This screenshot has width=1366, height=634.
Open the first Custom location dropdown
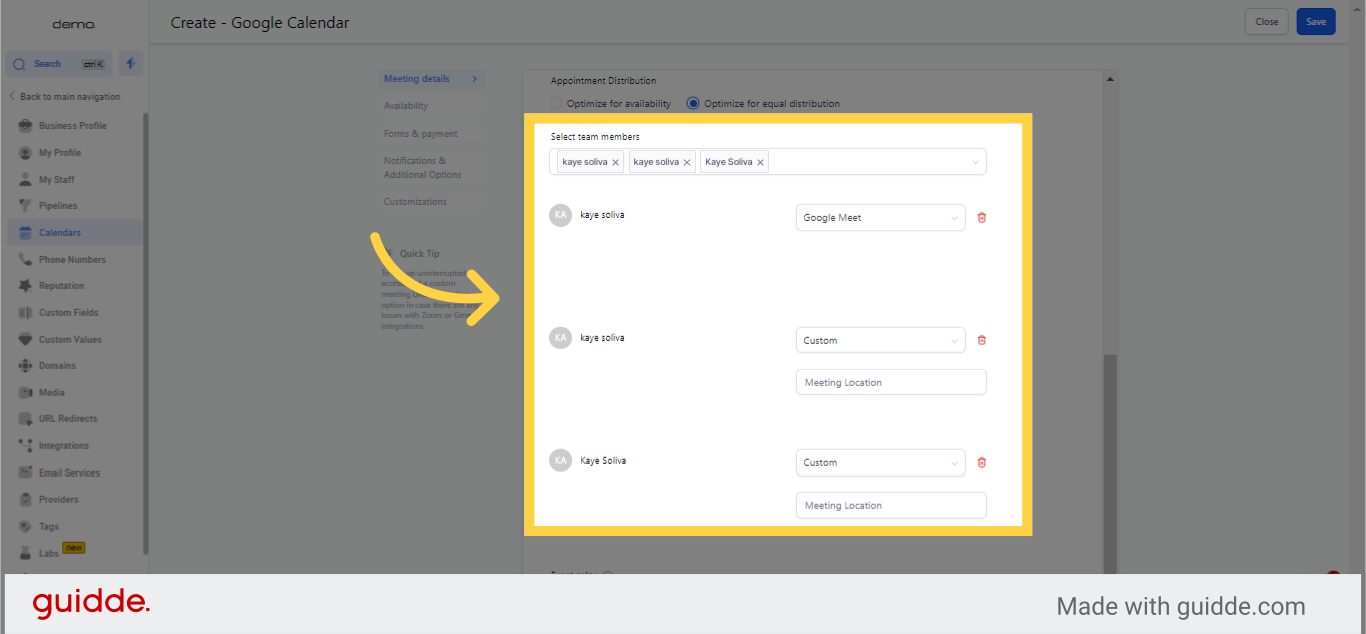click(x=880, y=341)
